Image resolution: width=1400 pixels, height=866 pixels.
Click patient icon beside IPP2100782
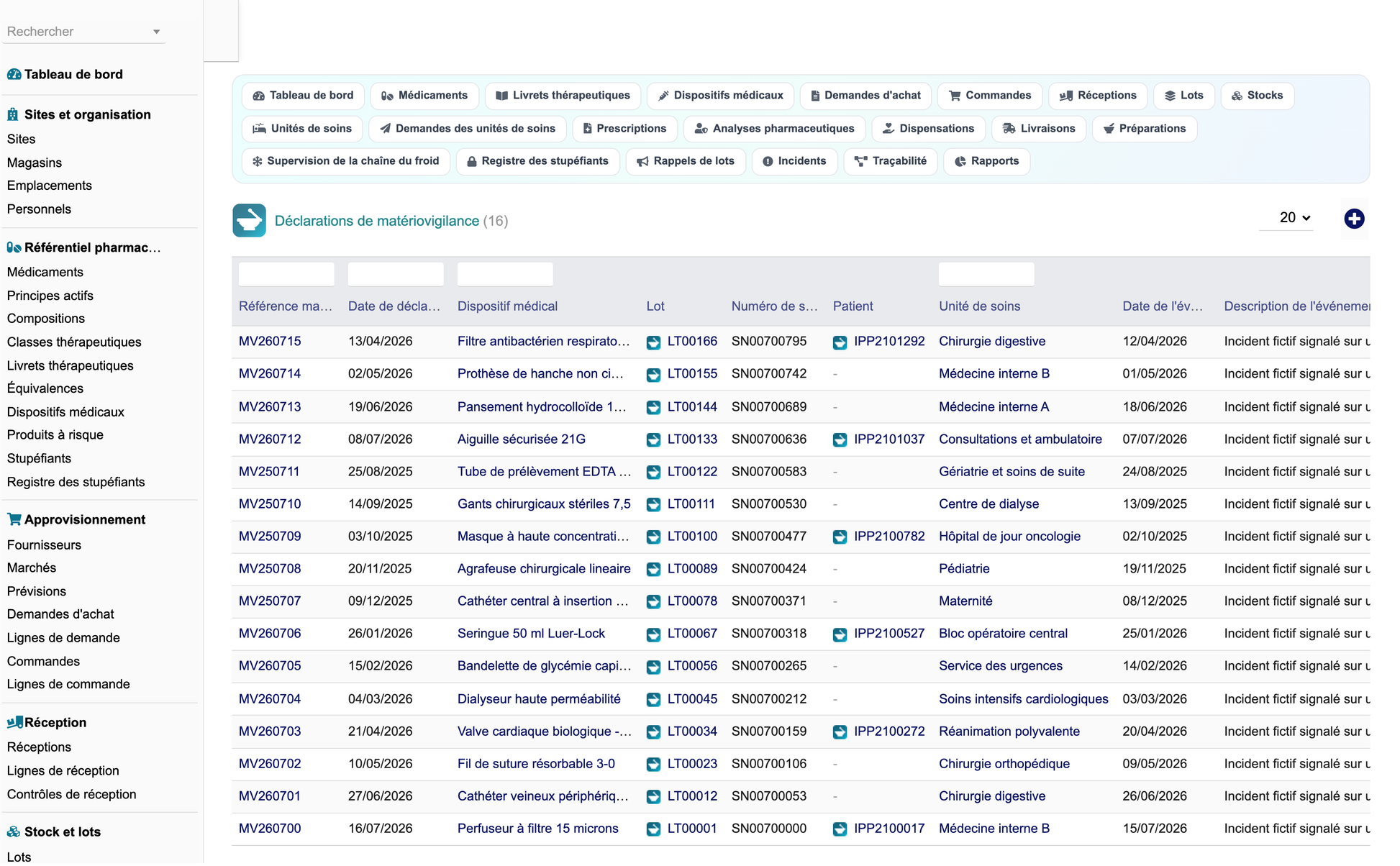click(840, 537)
